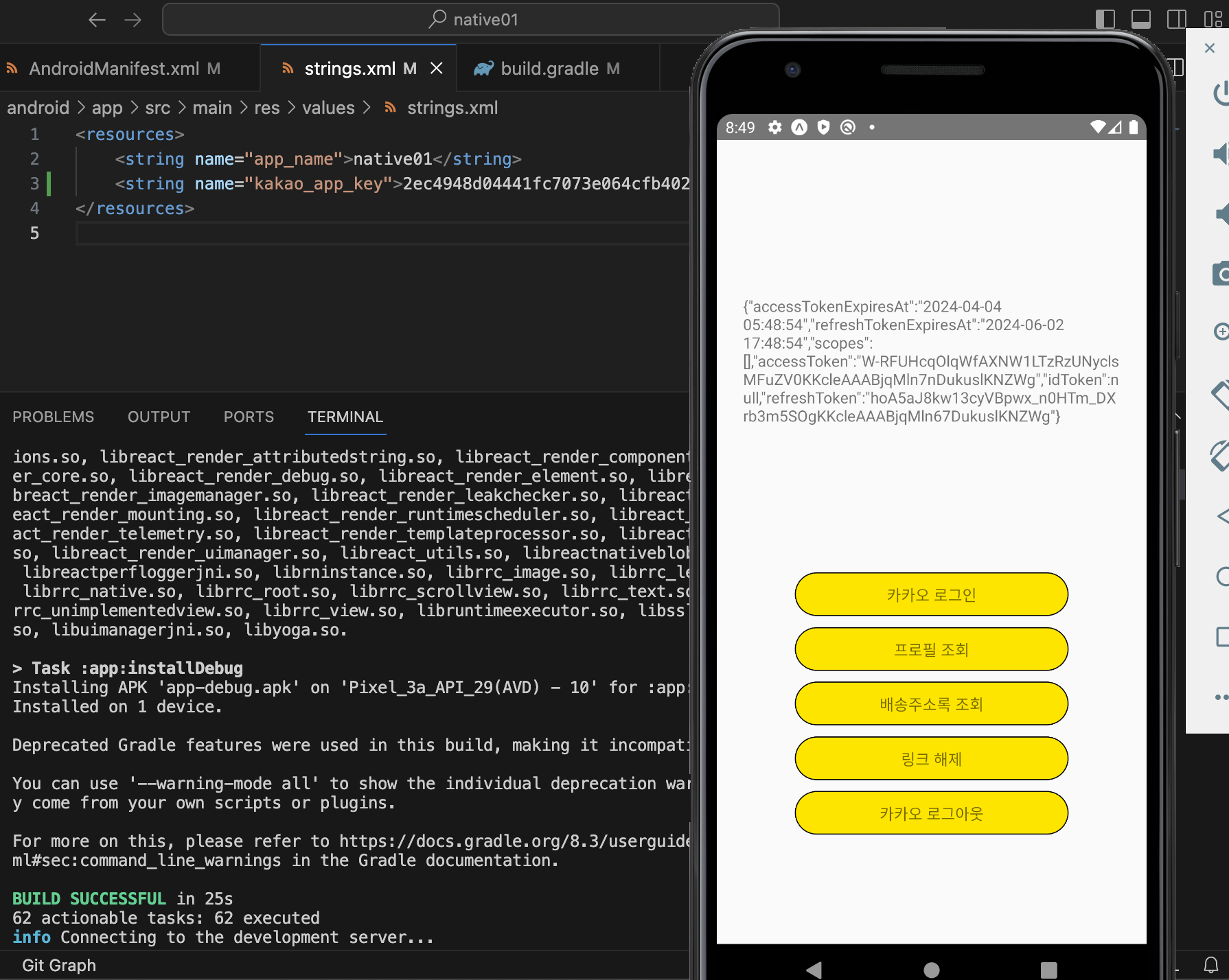Go back with the left arrow

(x=97, y=20)
